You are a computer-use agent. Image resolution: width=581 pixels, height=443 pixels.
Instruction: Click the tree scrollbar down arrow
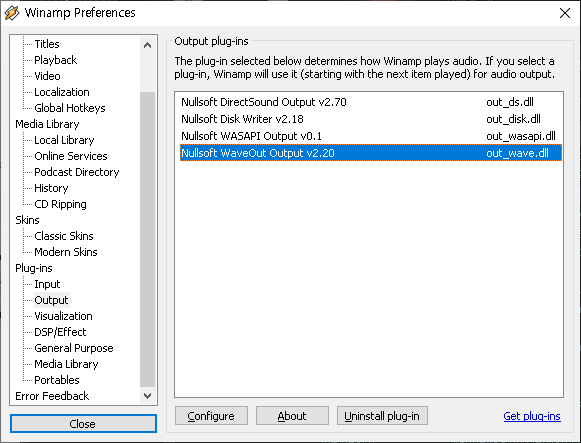pos(147,396)
